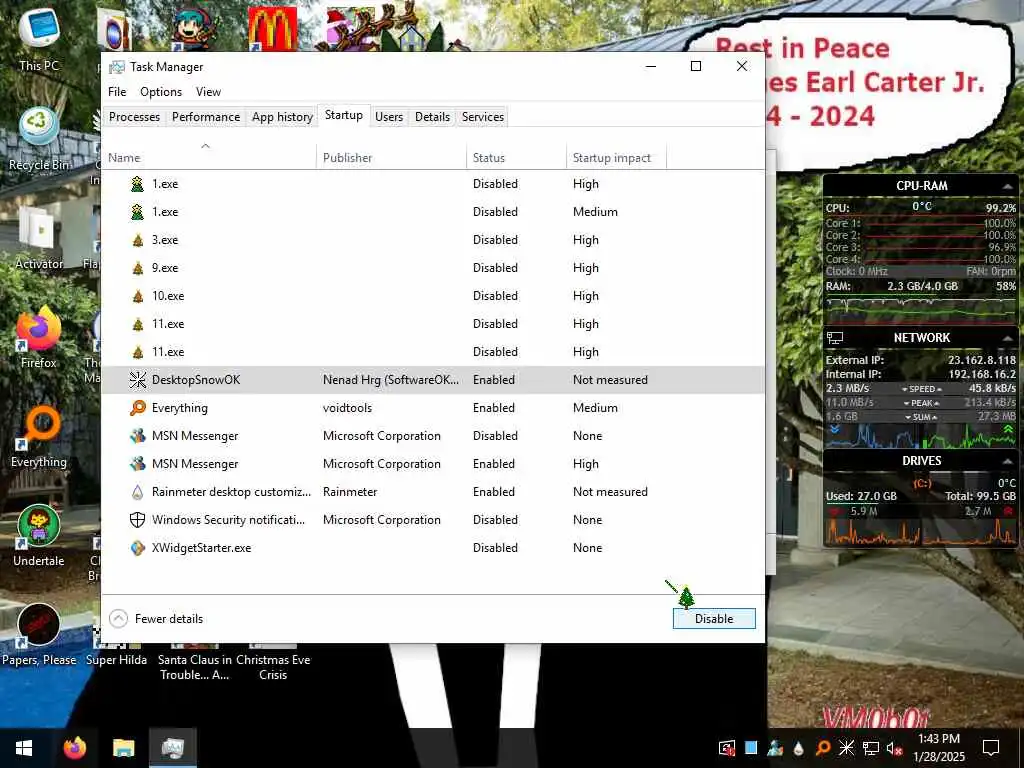Click the Rainmeter droplet icon in startup list

coord(137,492)
